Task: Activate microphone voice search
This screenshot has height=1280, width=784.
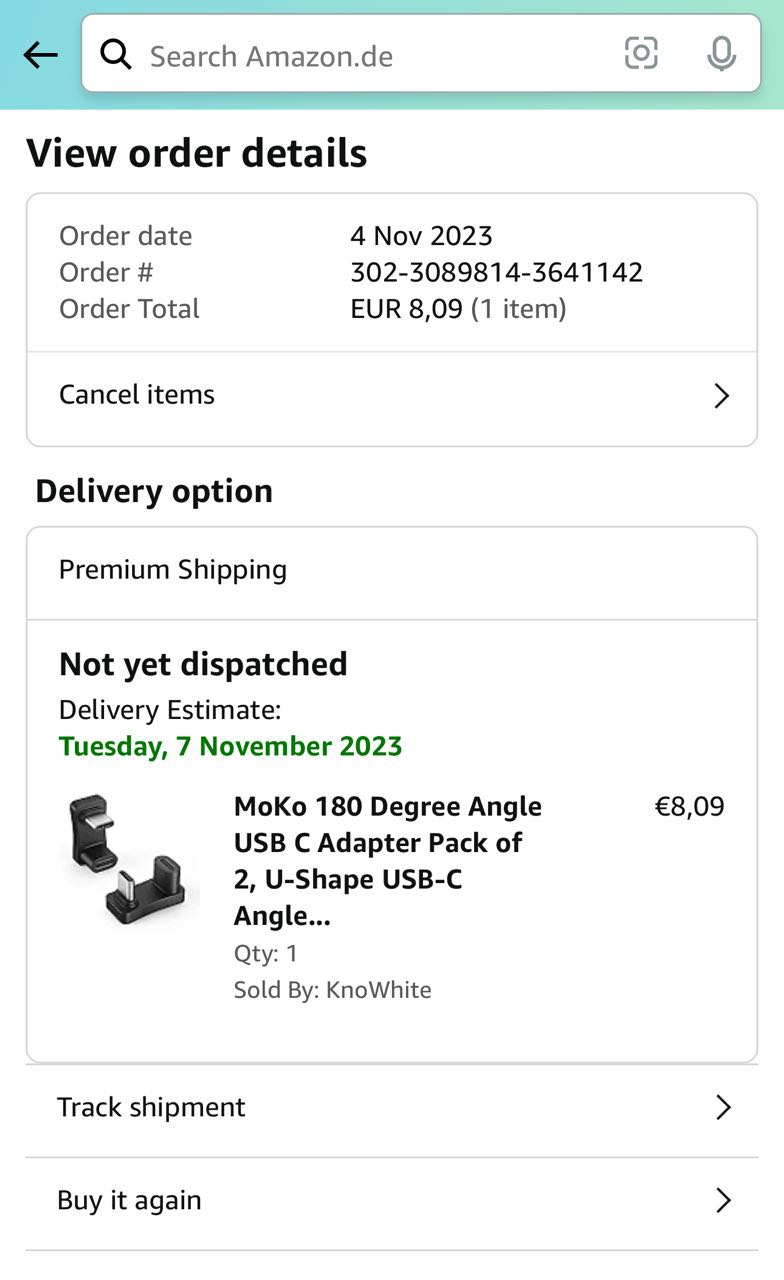Action: click(721, 54)
